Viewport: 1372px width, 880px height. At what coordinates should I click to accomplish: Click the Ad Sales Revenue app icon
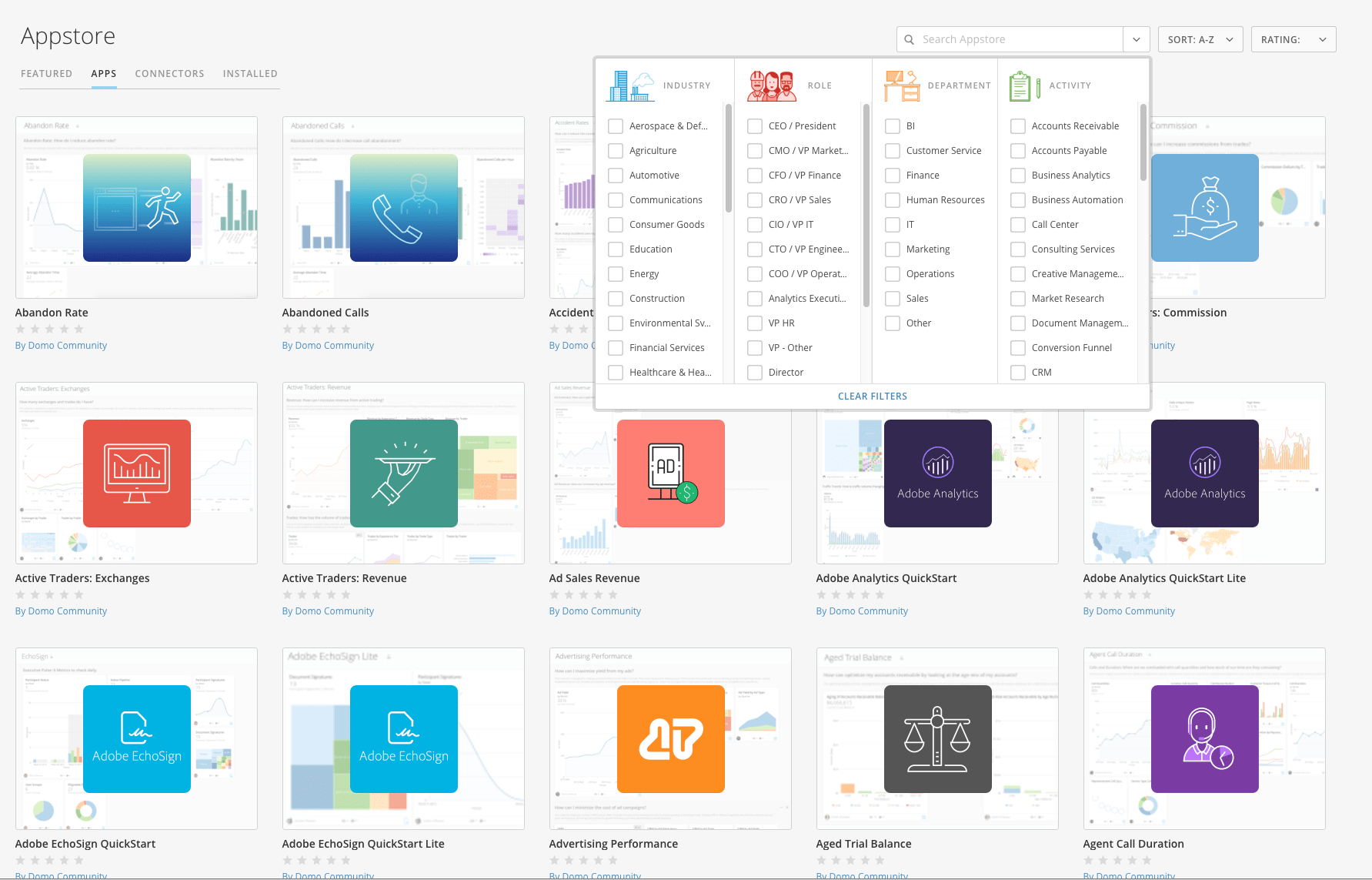(x=670, y=473)
